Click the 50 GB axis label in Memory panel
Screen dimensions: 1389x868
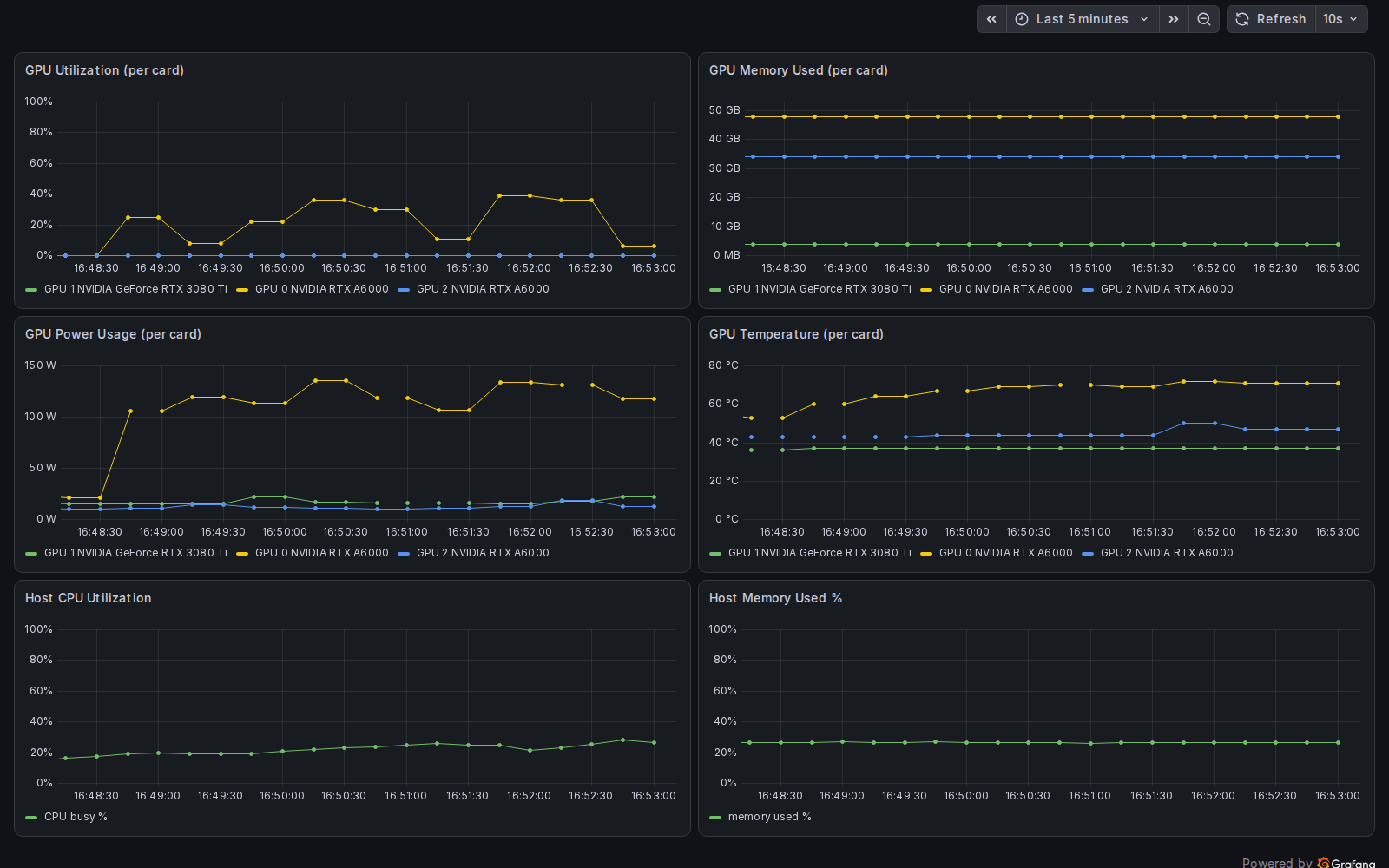[x=725, y=110]
